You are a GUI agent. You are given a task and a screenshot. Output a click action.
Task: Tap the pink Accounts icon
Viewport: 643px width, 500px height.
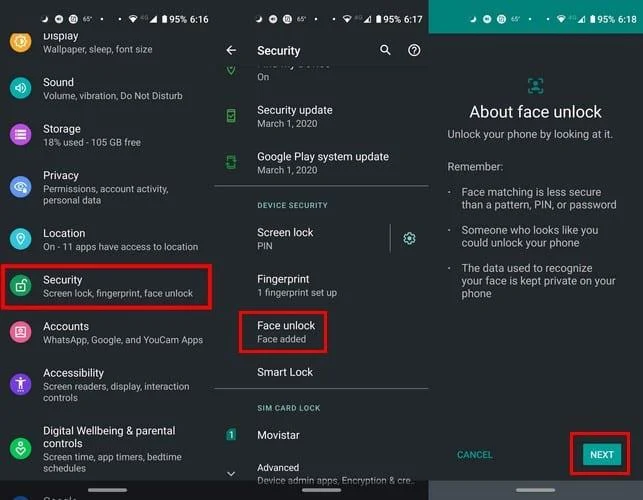pos(21,332)
